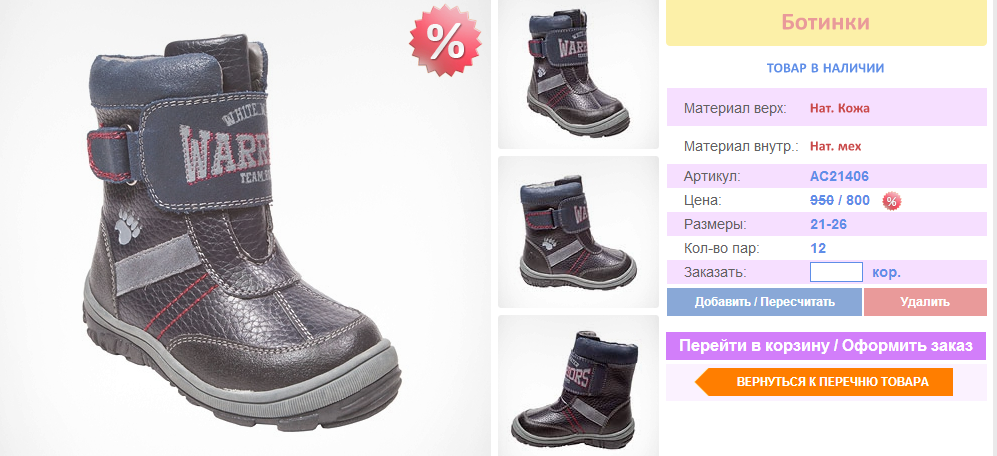Select the article number AC21406
This screenshot has width=997, height=456.
coord(839,176)
